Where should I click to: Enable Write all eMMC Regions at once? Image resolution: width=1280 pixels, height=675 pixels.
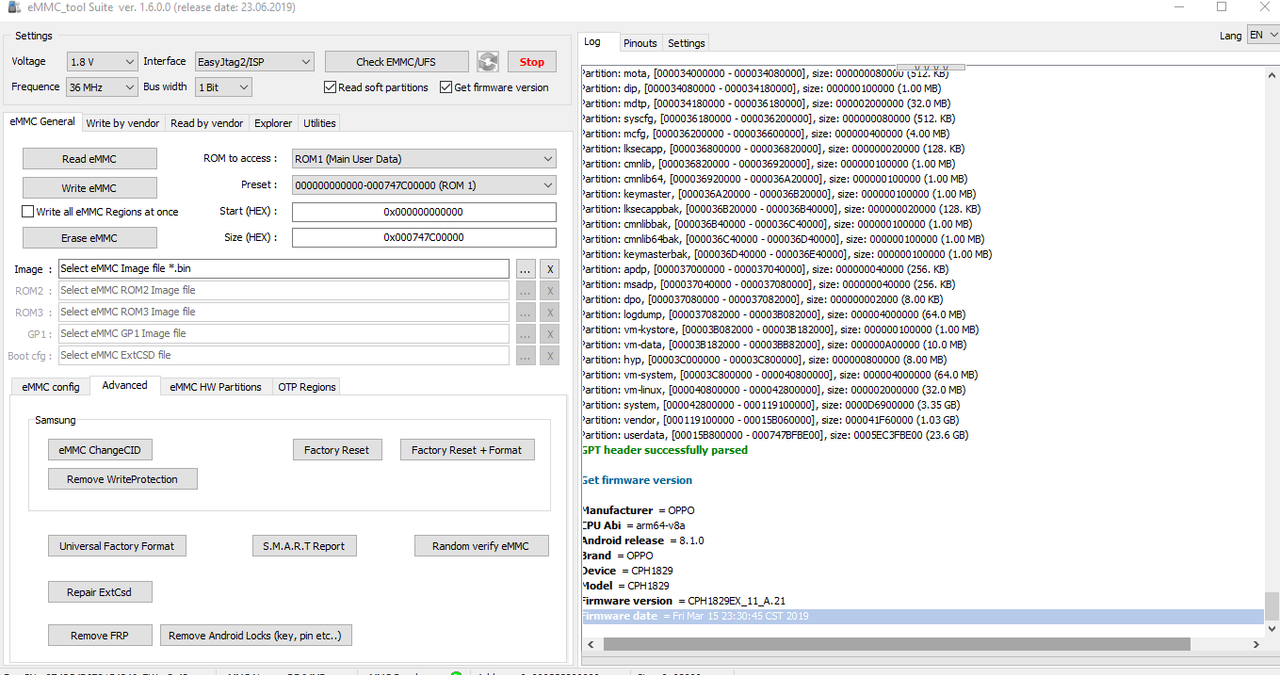tap(28, 212)
